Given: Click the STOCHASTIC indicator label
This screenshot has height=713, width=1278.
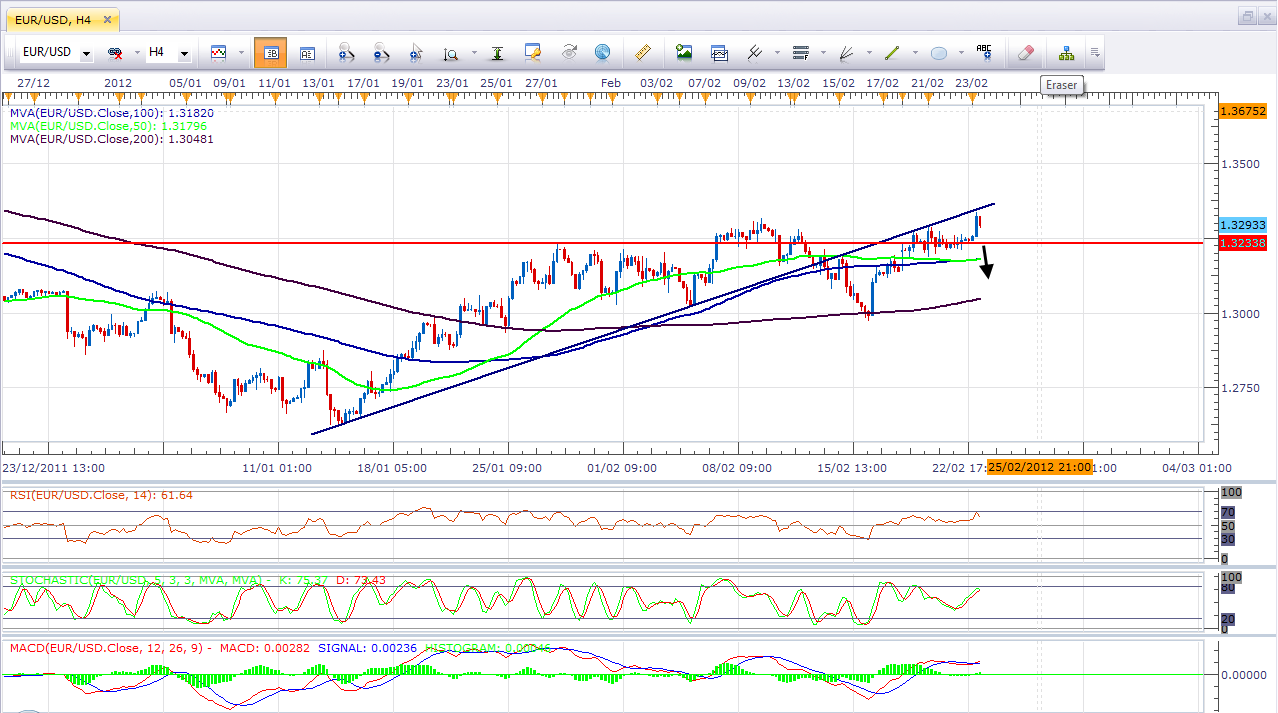Looking at the screenshot, I should pyautogui.click(x=197, y=580).
